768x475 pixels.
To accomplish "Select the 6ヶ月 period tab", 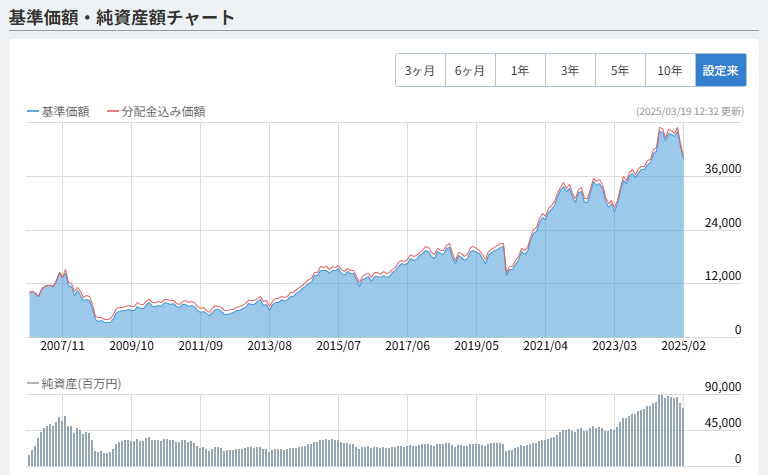I will (470, 71).
